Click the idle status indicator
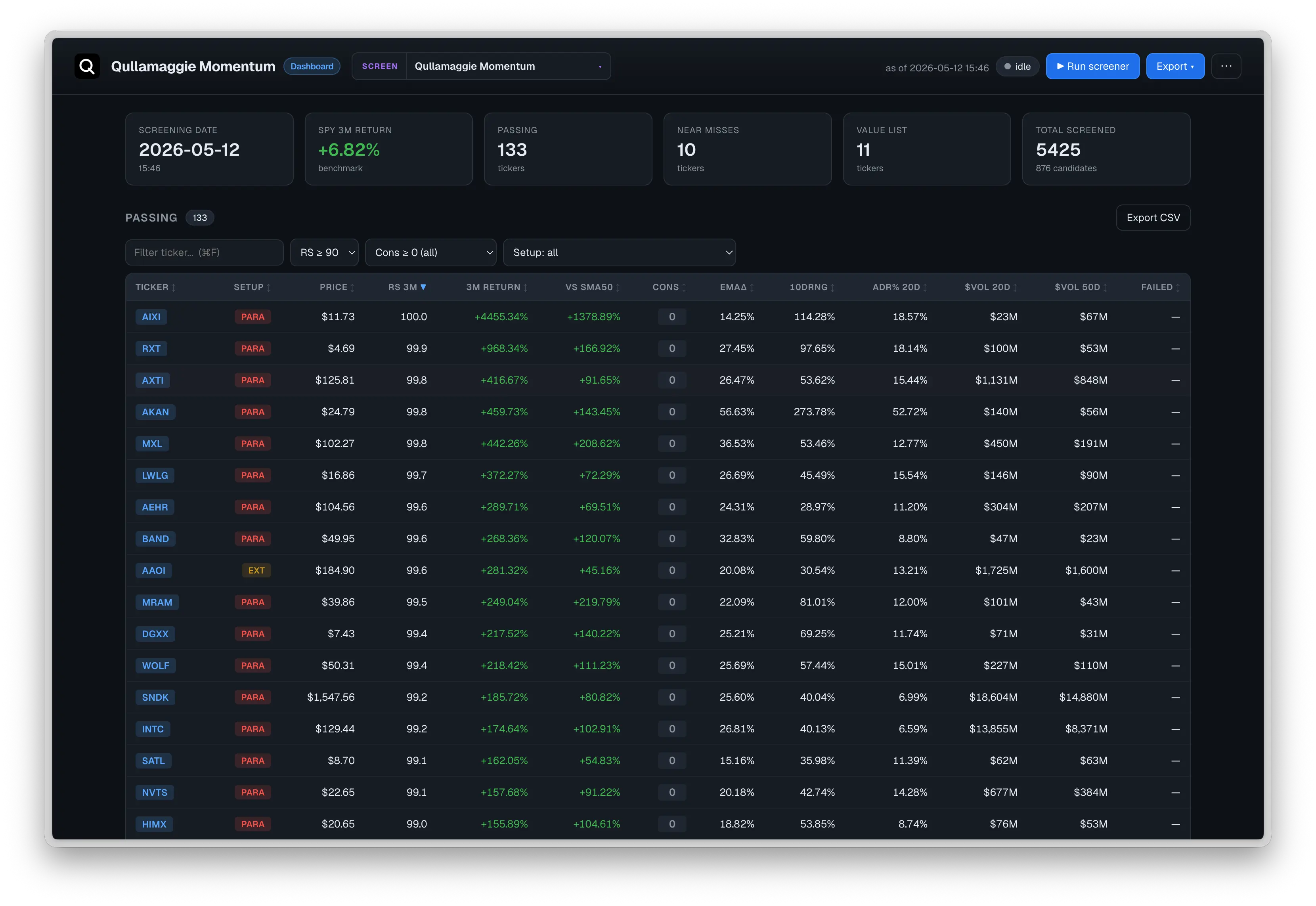This screenshot has height=906, width=1316. (1018, 67)
